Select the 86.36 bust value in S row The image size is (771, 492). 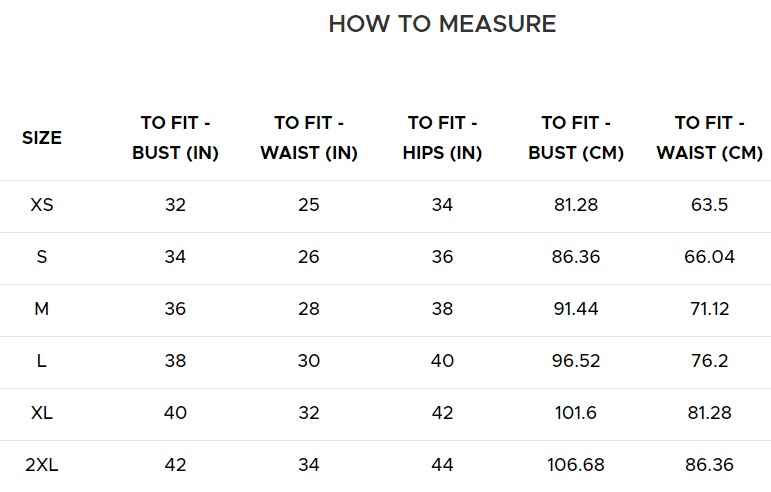click(575, 257)
